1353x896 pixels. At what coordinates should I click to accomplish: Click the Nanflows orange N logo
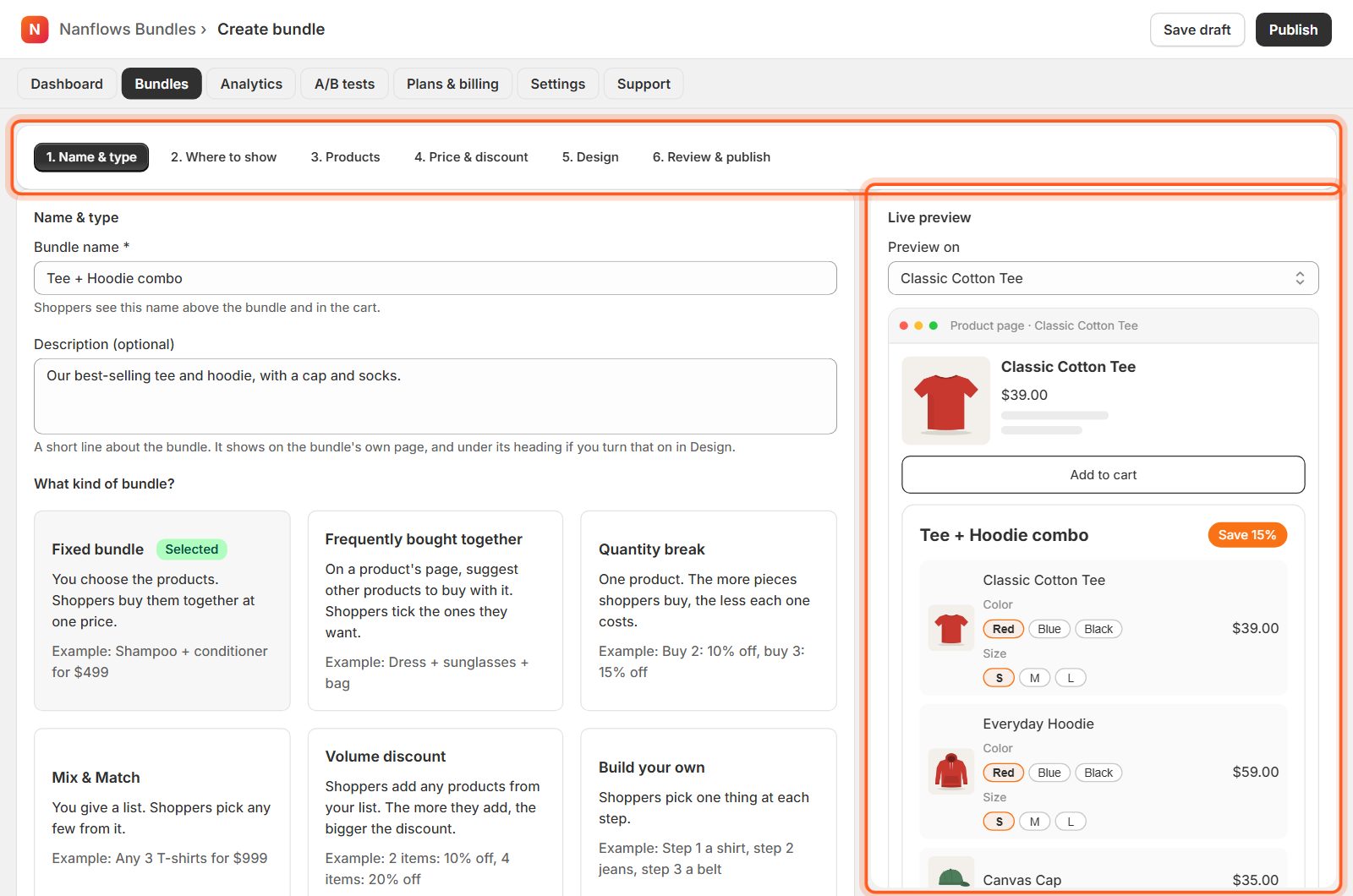pyautogui.click(x=35, y=30)
